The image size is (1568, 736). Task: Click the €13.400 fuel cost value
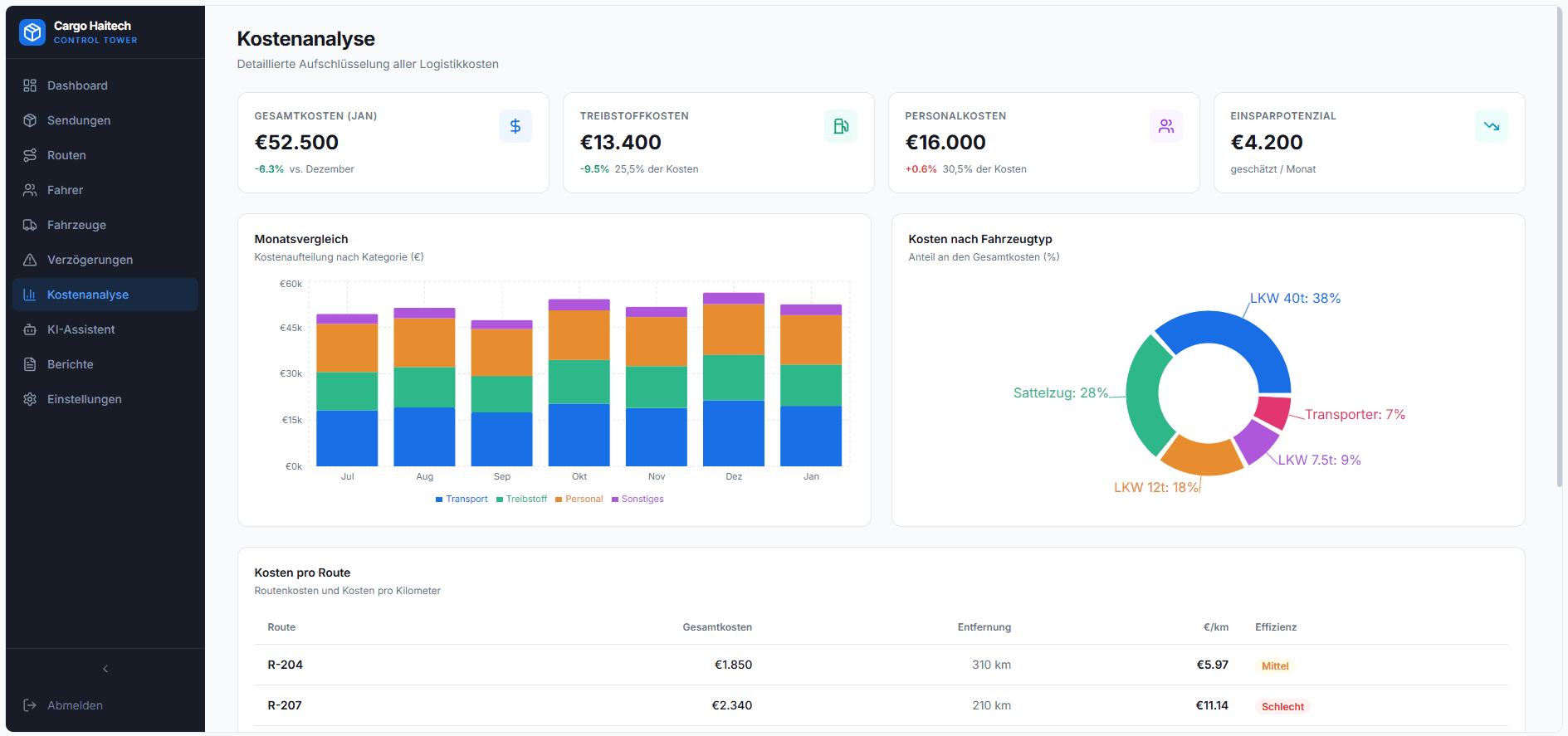click(x=621, y=143)
